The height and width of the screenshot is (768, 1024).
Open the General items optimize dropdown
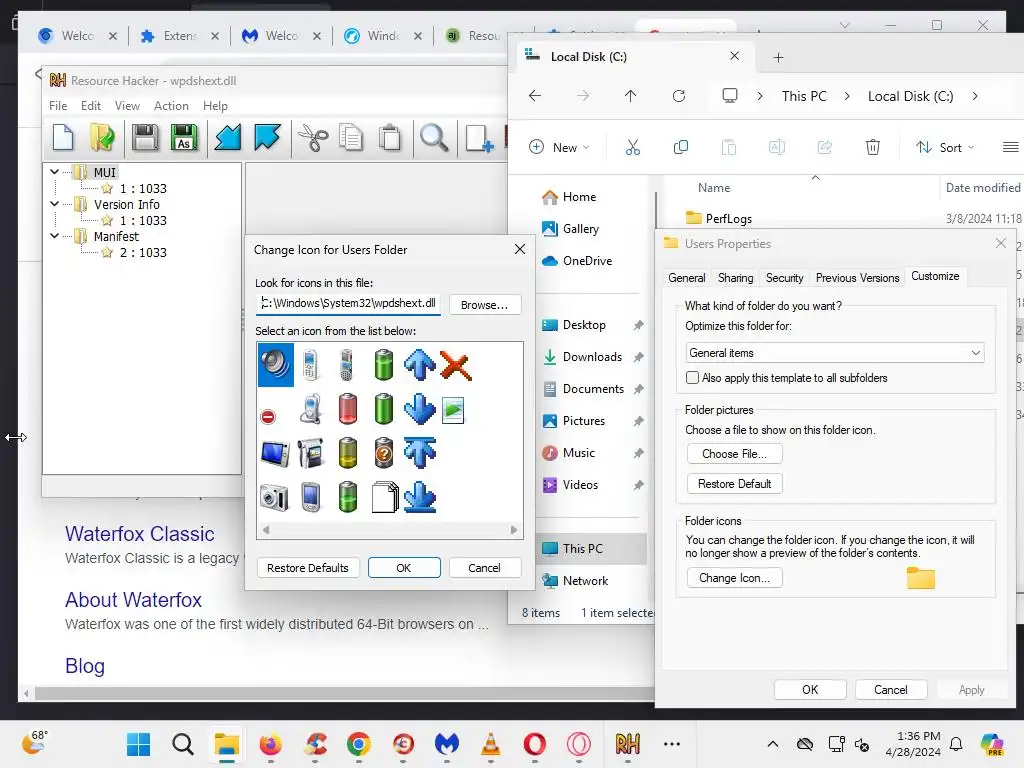[x=835, y=353]
